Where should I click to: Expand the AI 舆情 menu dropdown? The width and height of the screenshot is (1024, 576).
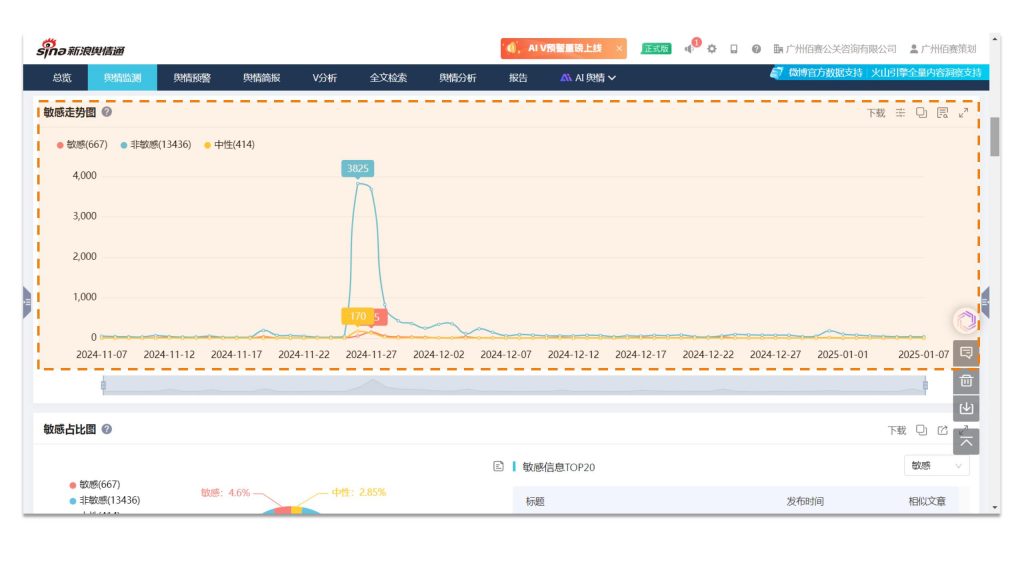pyautogui.click(x=588, y=78)
